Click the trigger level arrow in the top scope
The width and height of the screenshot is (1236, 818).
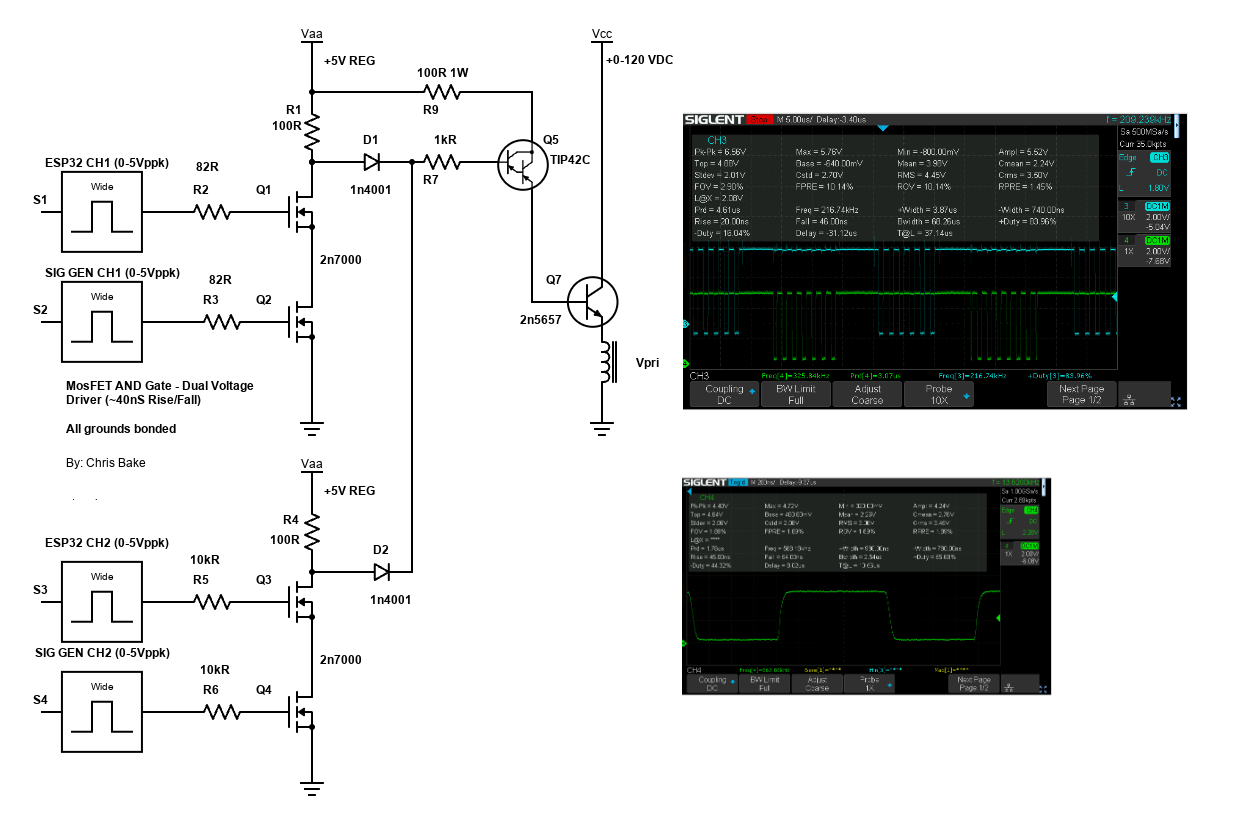1115,295
